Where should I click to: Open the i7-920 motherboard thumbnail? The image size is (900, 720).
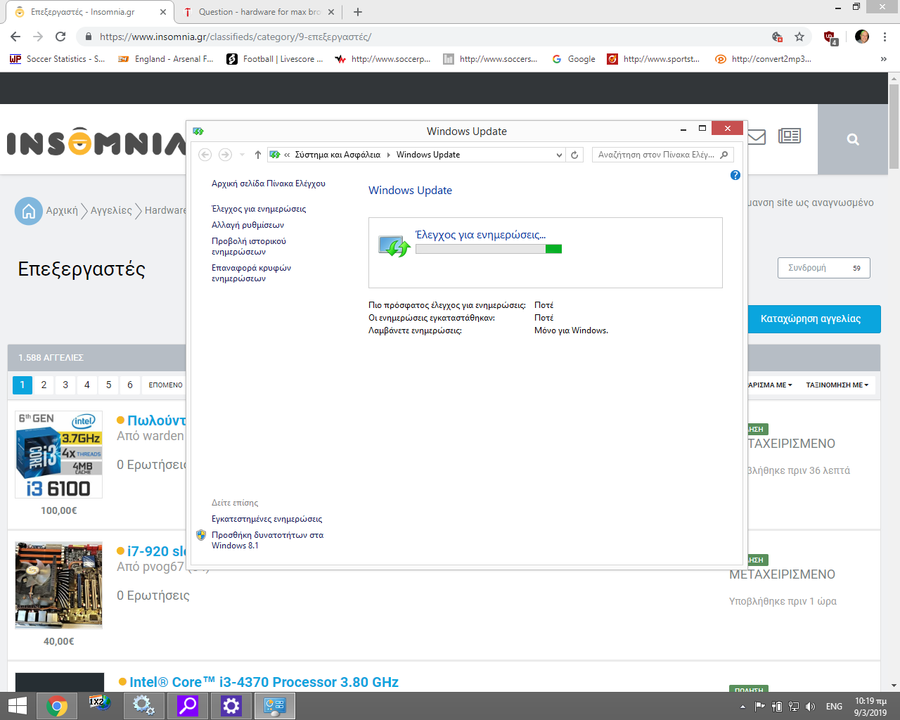59,585
